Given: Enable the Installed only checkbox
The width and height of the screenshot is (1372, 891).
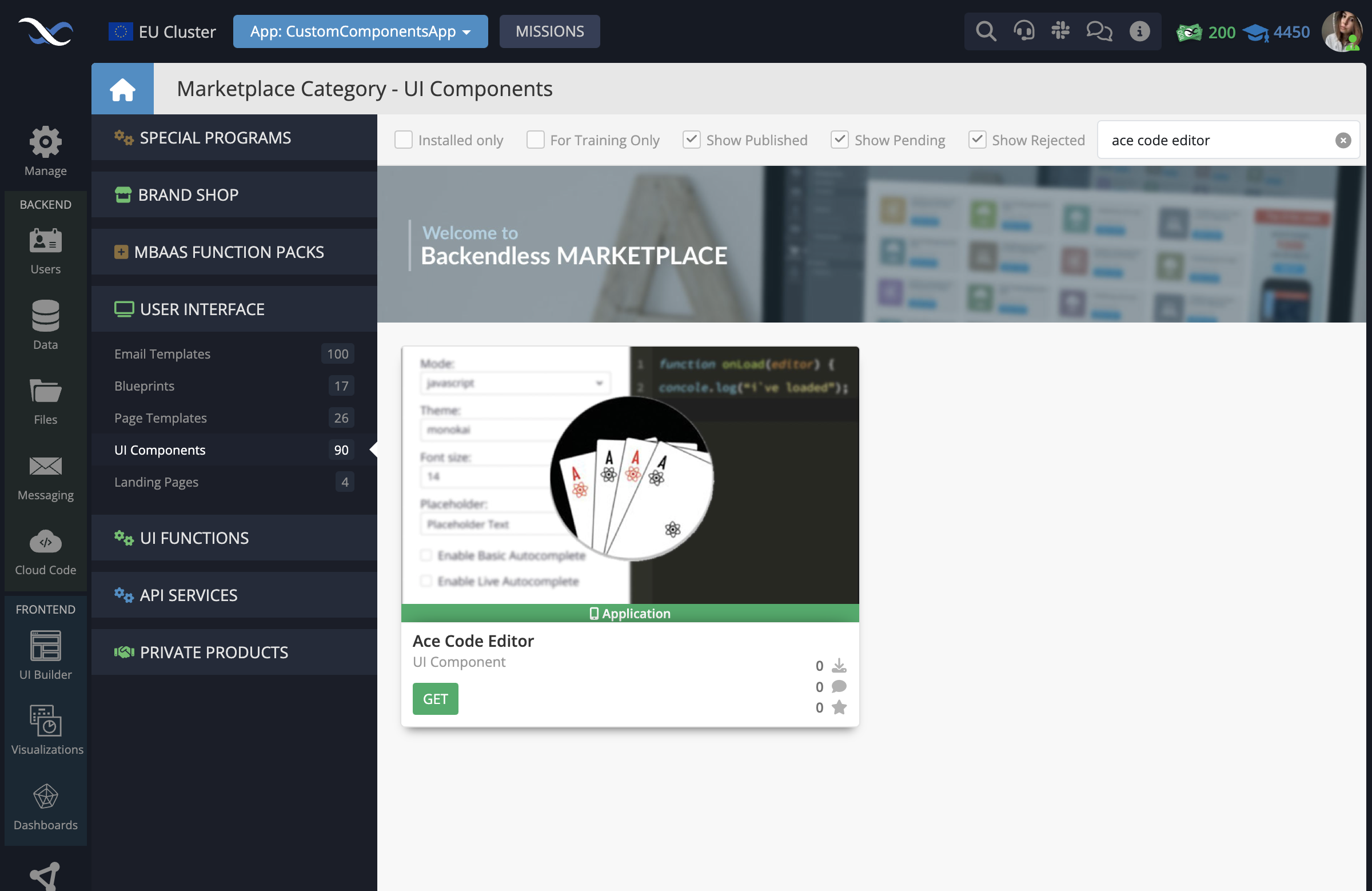Looking at the screenshot, I should [404, 139].
